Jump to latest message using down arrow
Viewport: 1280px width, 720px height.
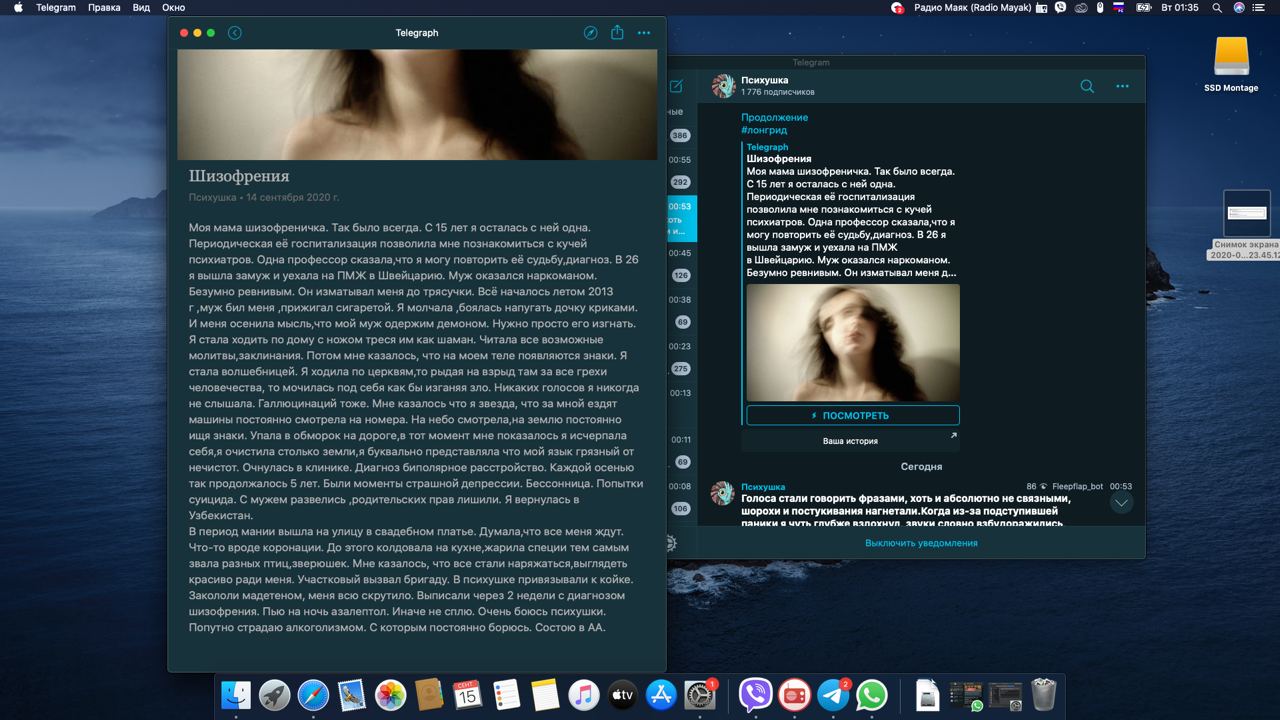click(1121, 503)
